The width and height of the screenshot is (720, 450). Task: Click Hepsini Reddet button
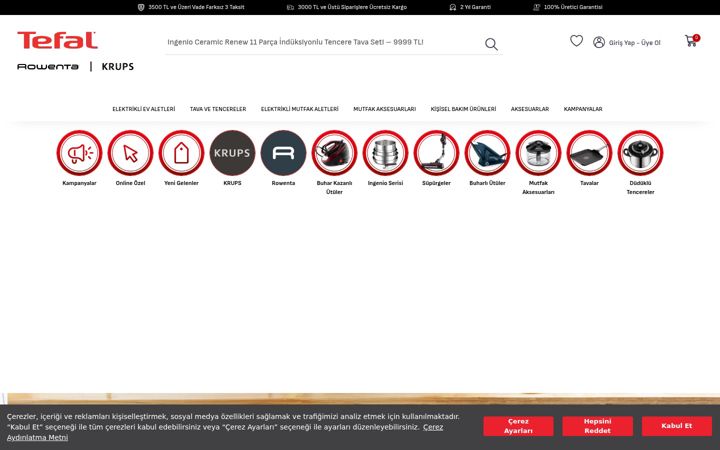(597, 426)
